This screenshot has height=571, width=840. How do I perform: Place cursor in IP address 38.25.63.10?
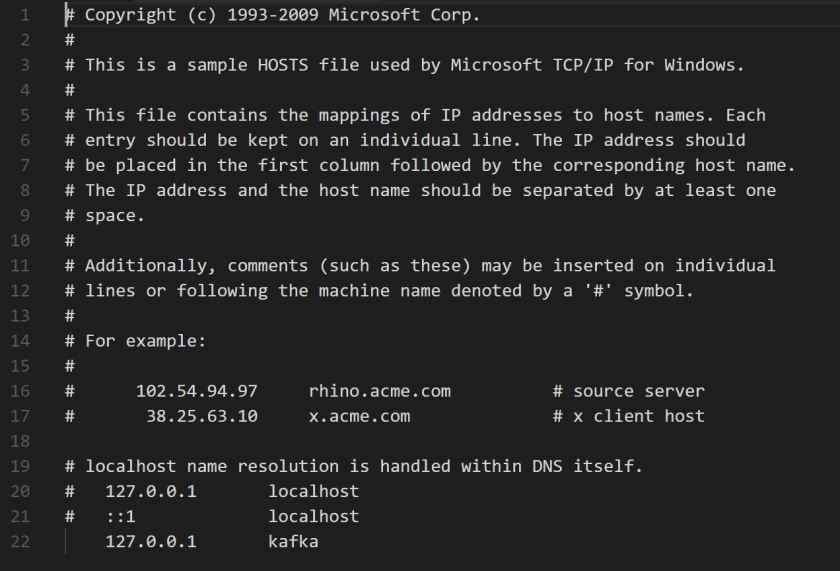click(202, 416)
